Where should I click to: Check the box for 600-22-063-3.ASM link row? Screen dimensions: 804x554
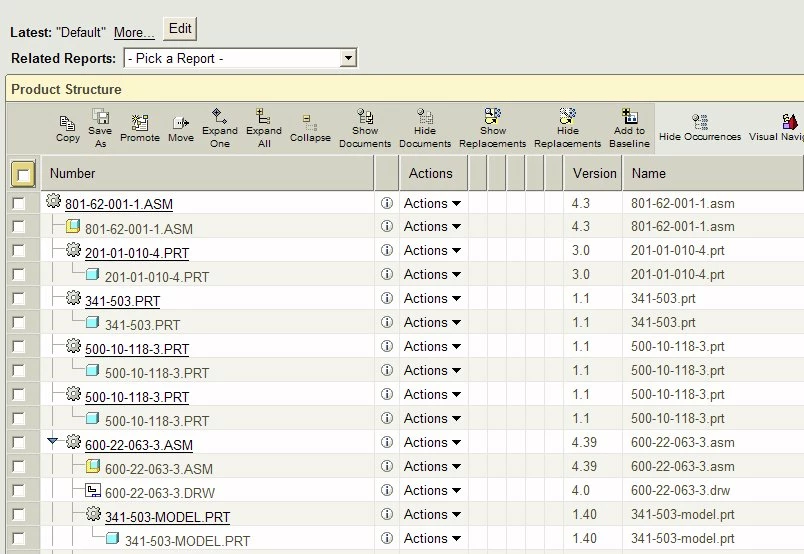pos(18,442)
